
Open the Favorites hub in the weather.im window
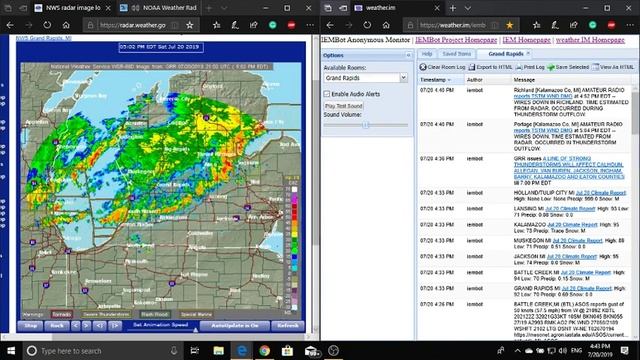(x=536, y=25)
